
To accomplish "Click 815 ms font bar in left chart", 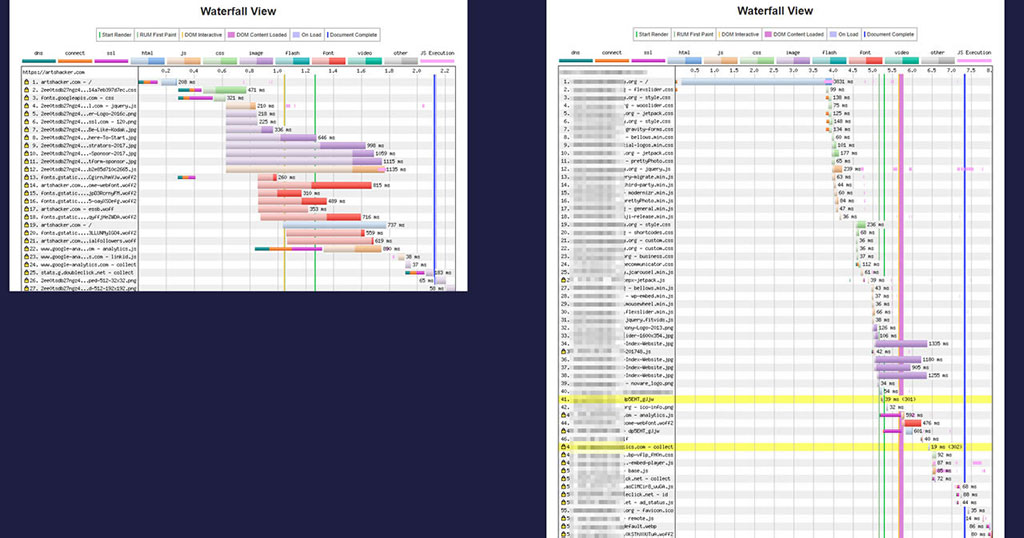I will point(315,185).
